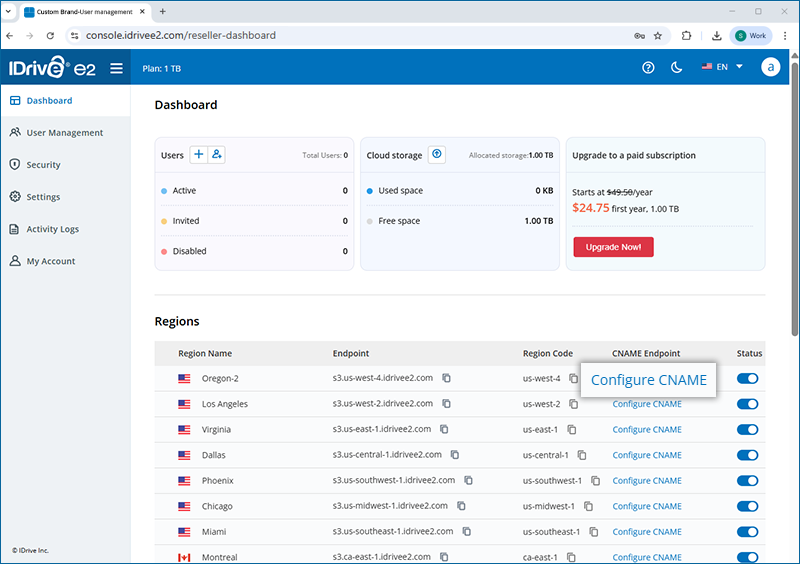Toggle Oregon-2 region status switch
This screenshot has height=564, width=800.
(747, 378)
